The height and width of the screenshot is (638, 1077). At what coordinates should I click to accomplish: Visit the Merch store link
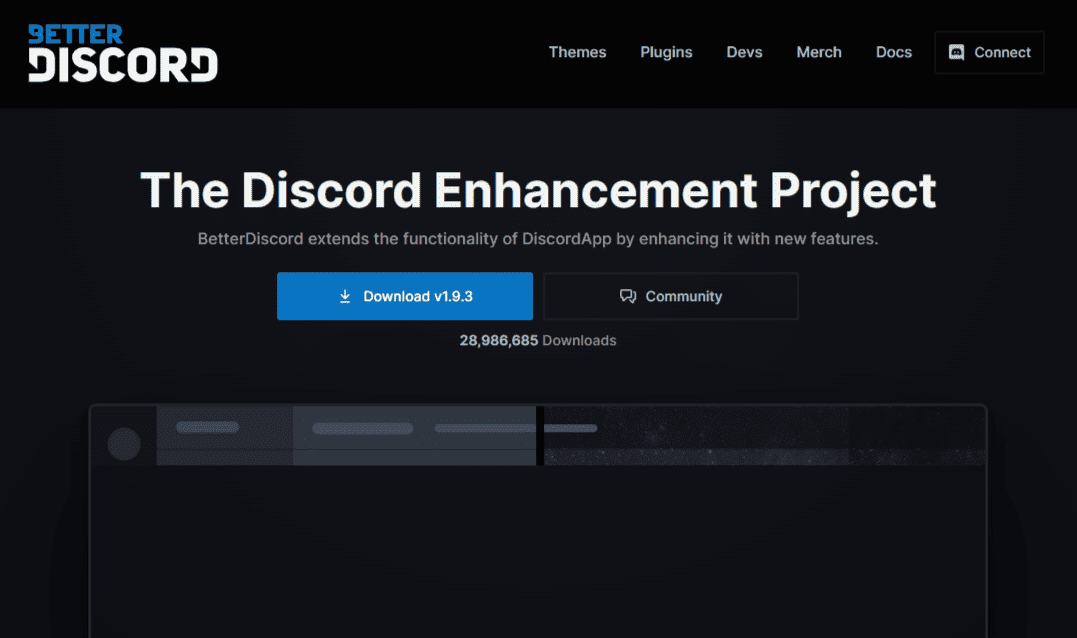(819, 52)
